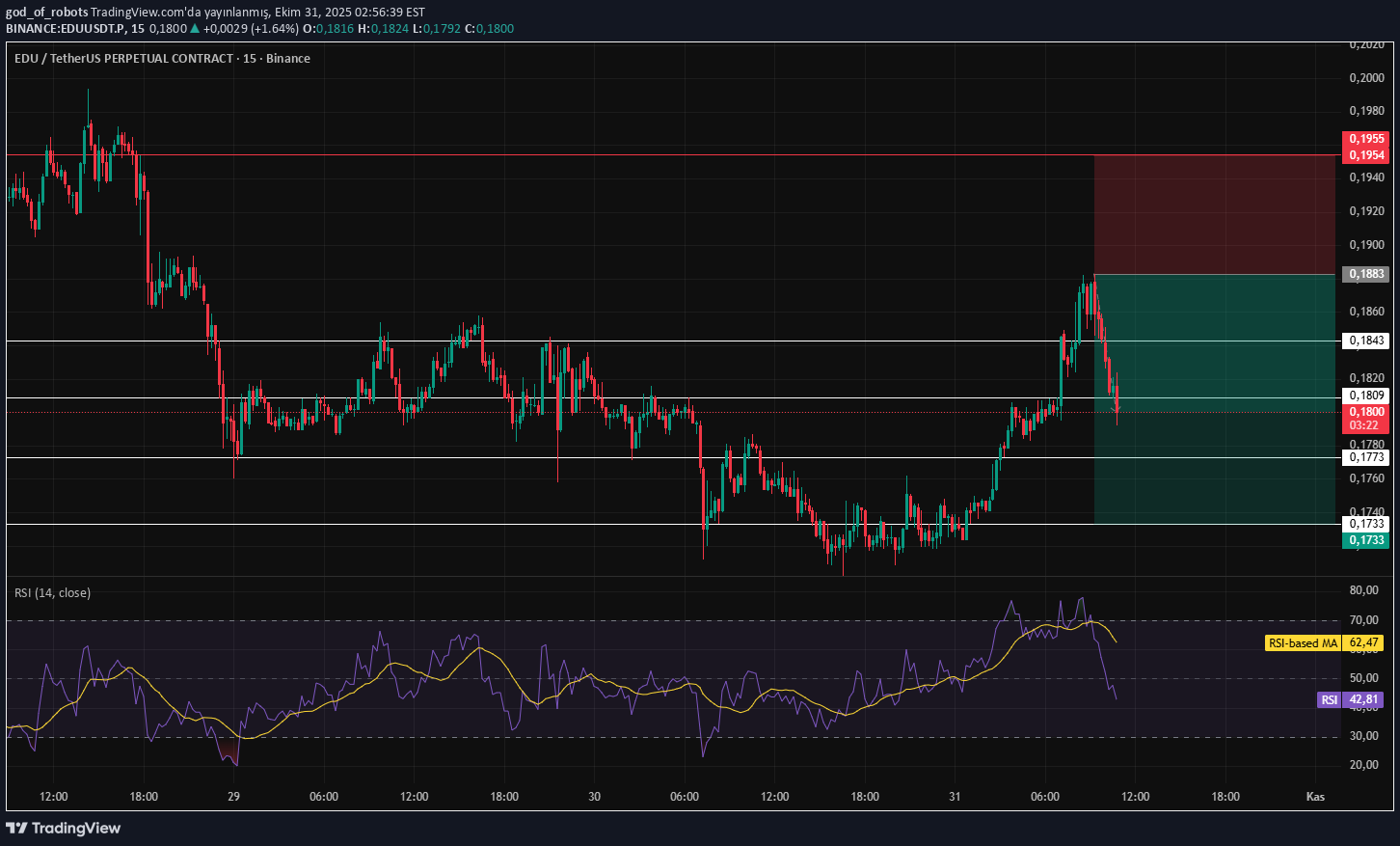Click the red 0,1955 price label
The height and width of the screenshot is (846, 1400).
pyautogui.click(x=1365, y=139)
